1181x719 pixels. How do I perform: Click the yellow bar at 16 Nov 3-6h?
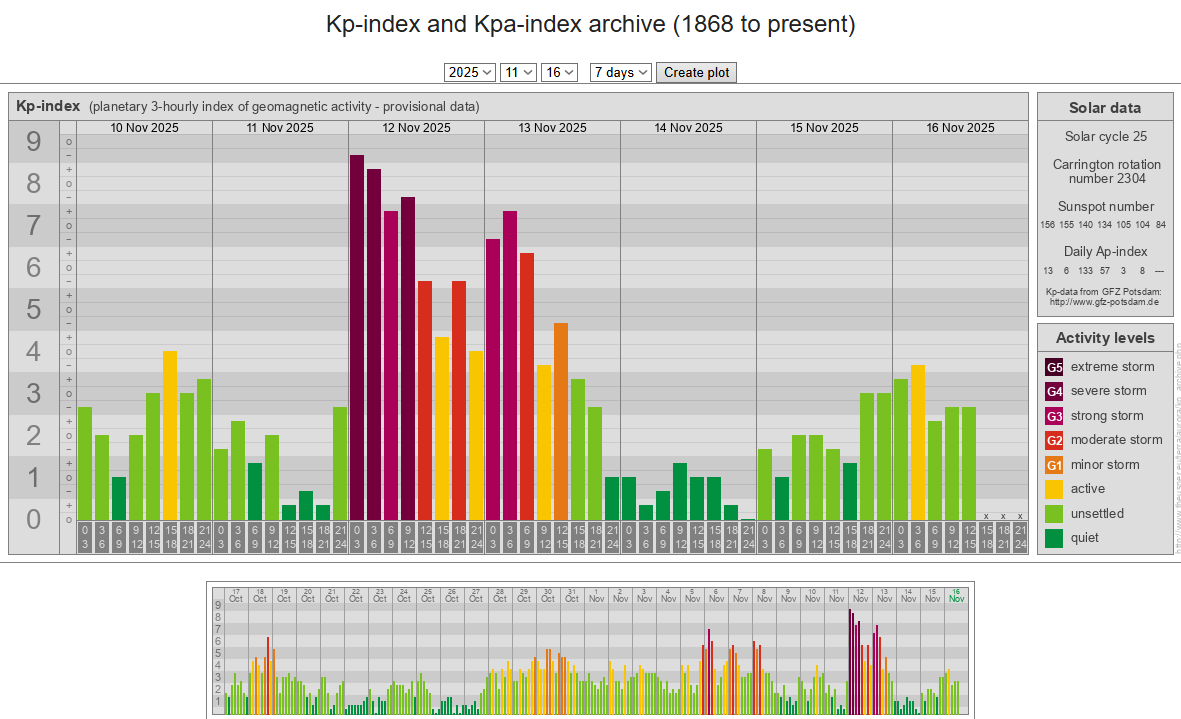[917, 443]
